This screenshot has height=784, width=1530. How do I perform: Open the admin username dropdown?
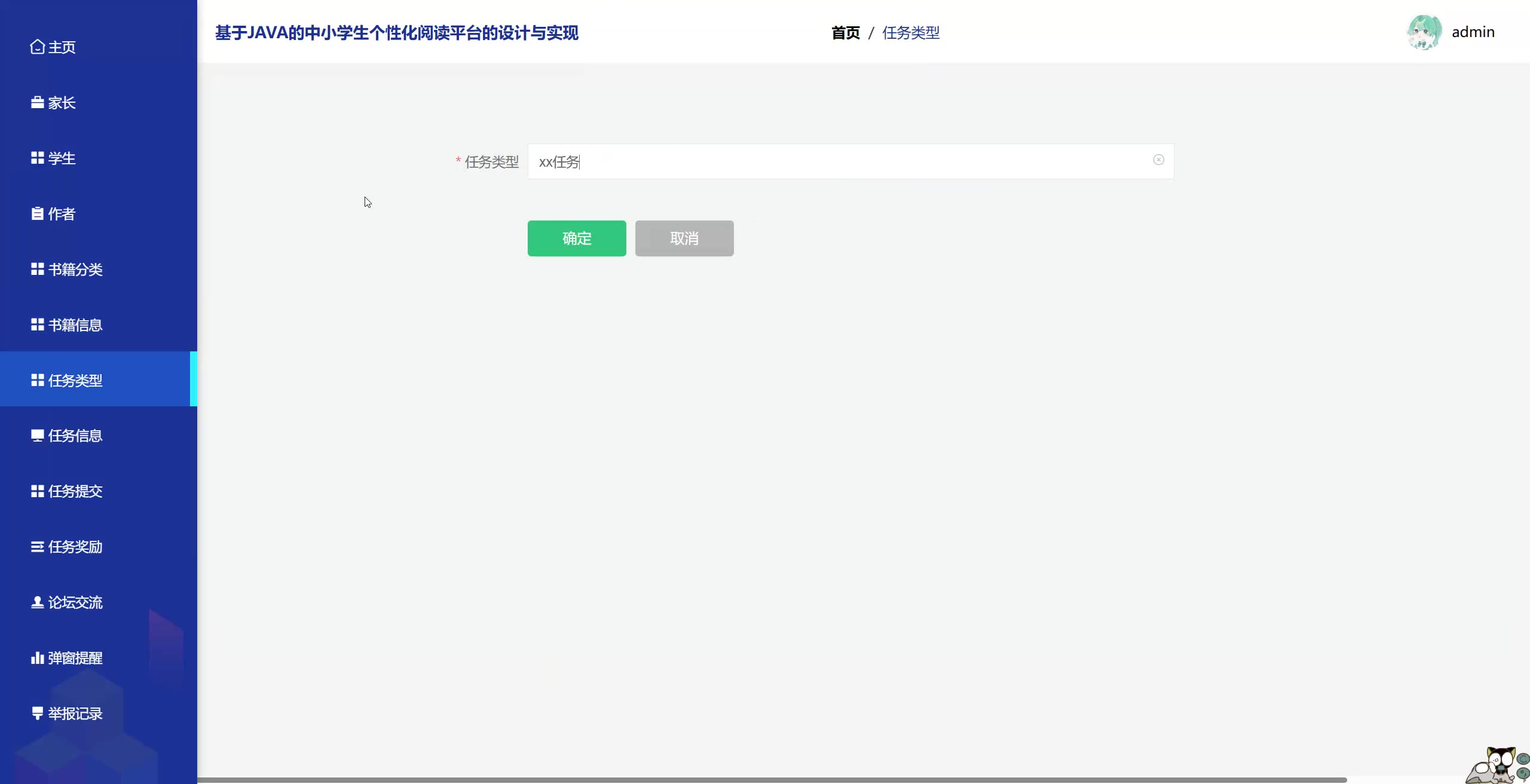[x=1473, y=32]
